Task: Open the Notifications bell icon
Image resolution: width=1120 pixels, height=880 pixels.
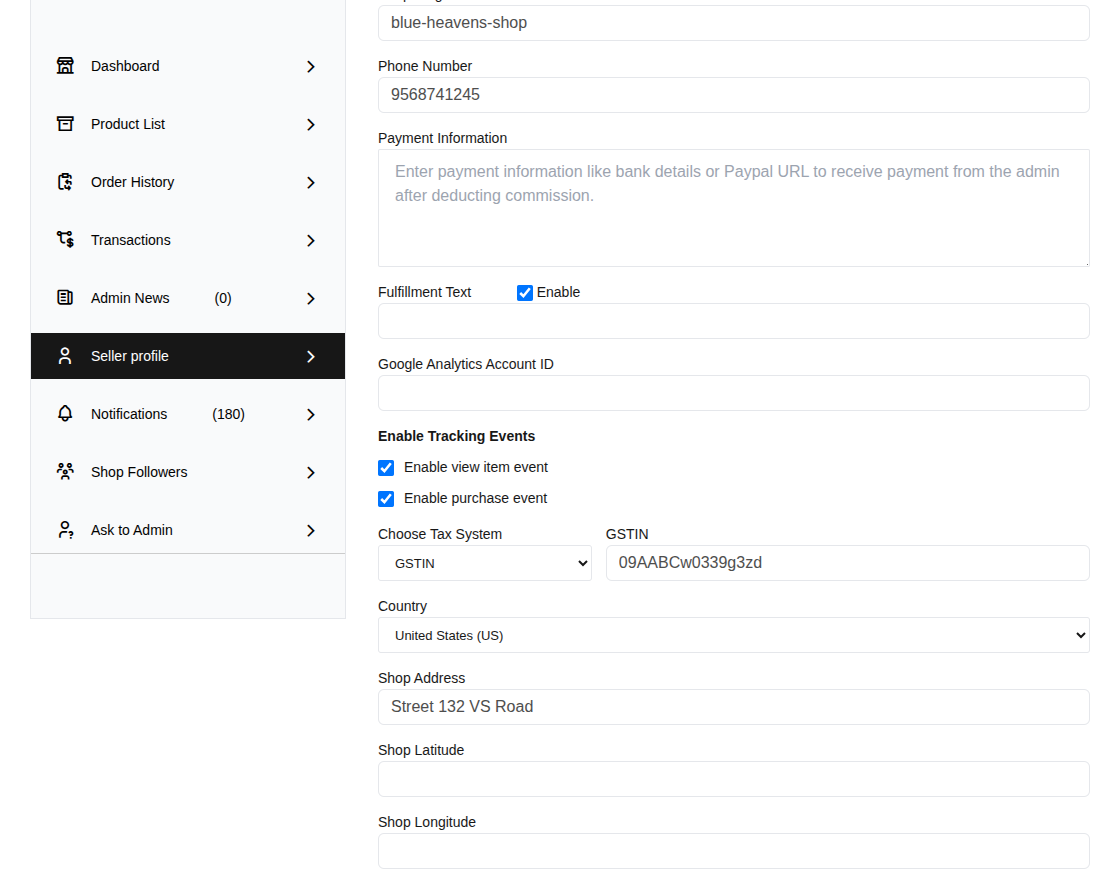Action: click(65, 413)
